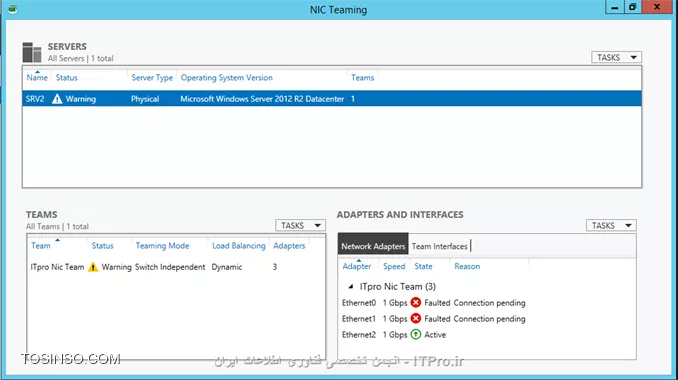The image size is (678, 380).
Task: Sort teams list by Team column
Action: 41,246
